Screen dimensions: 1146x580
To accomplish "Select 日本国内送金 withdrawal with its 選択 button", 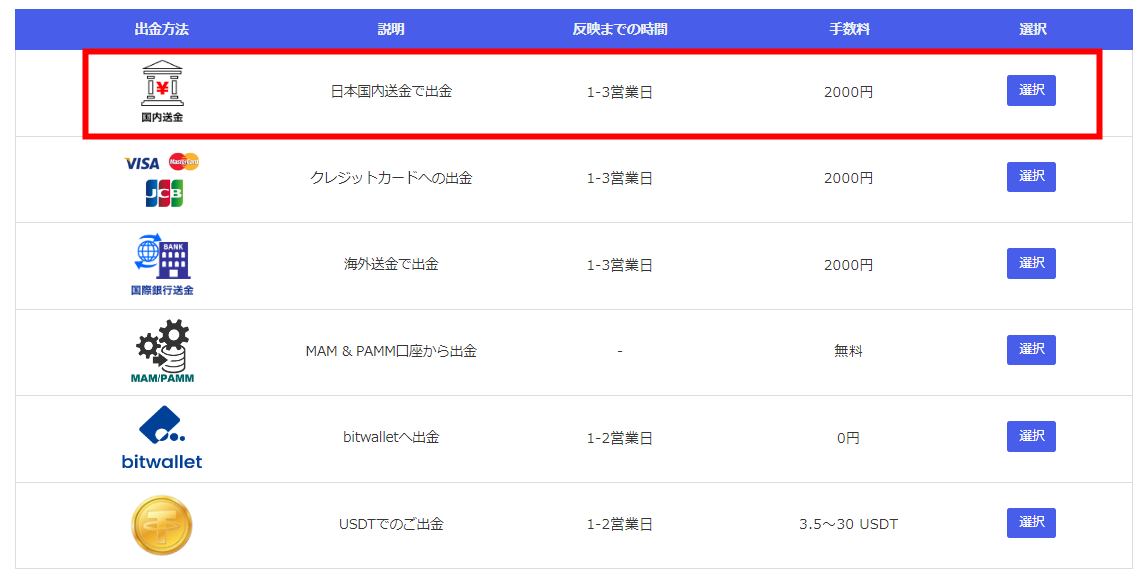I will [1031, 91].
